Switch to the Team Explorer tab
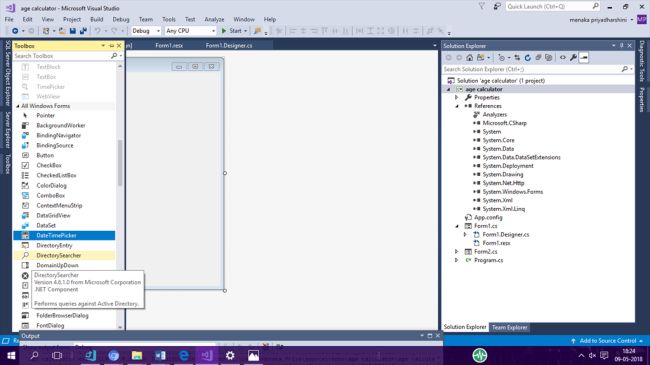 click(509, 327)
